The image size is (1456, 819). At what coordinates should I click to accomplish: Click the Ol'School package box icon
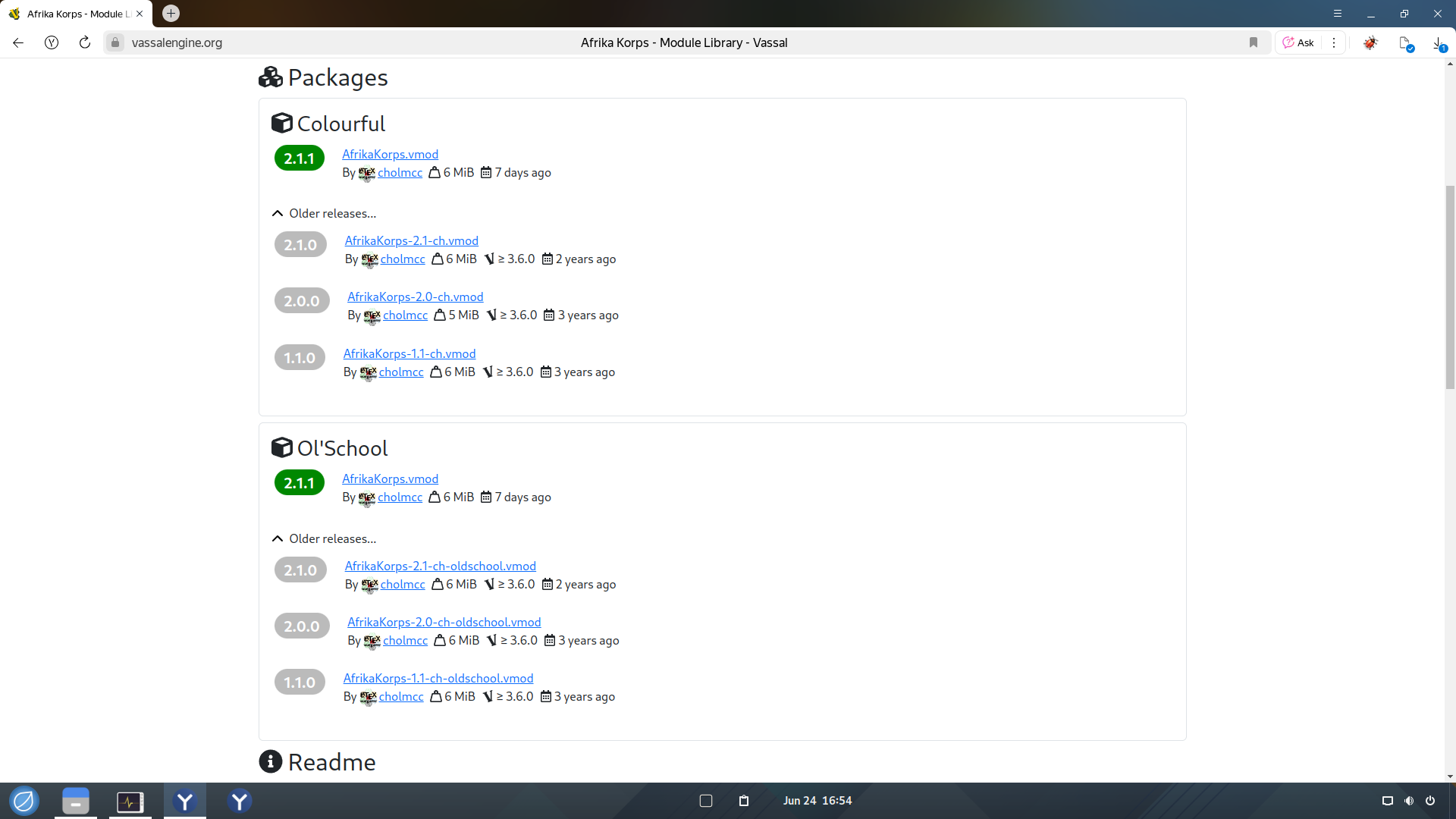282,447
